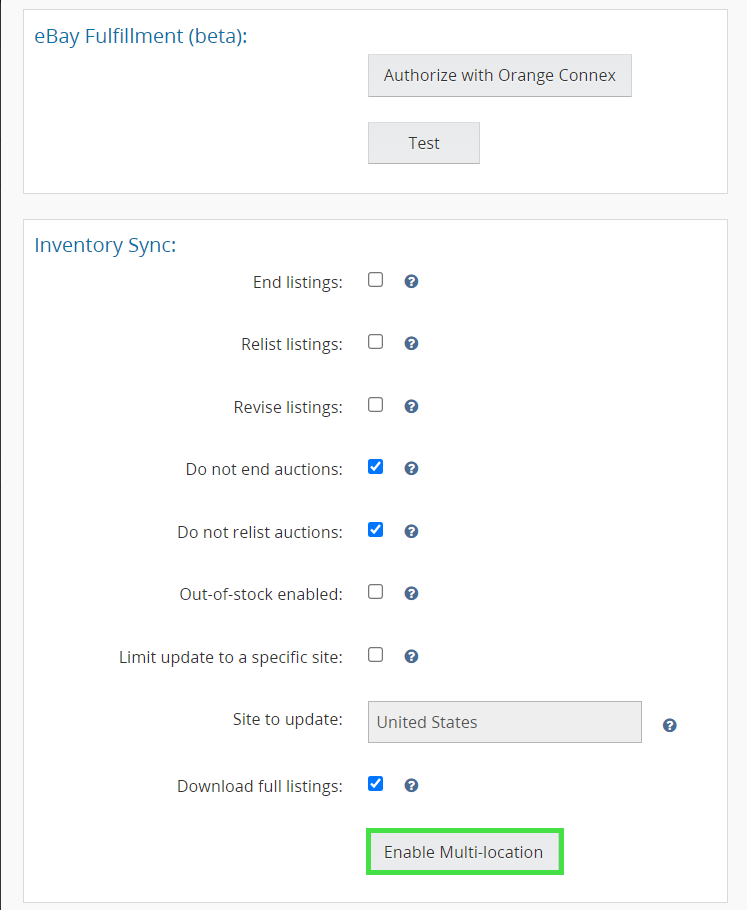Viewport: 747px width, 910px height.
Task: View help for Limit update to specific site
Action: pyautogui.click(x=411, y=656)
